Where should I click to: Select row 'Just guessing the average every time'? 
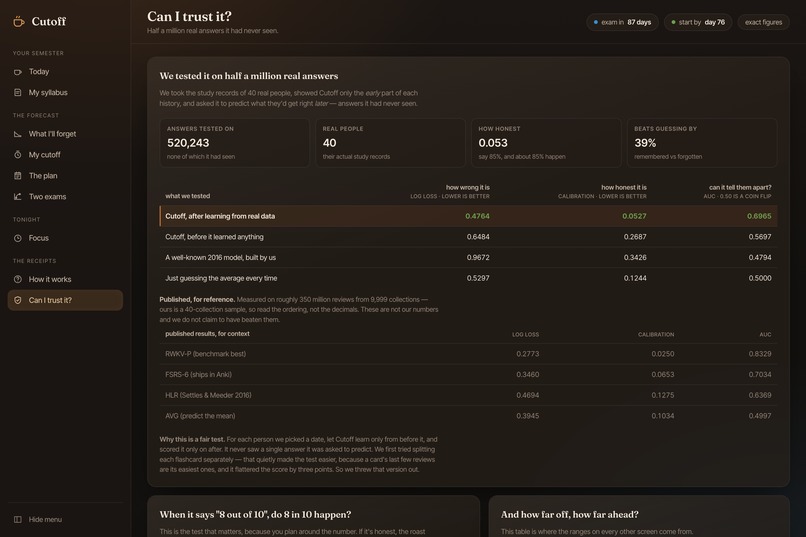click(x=468, y=278)
